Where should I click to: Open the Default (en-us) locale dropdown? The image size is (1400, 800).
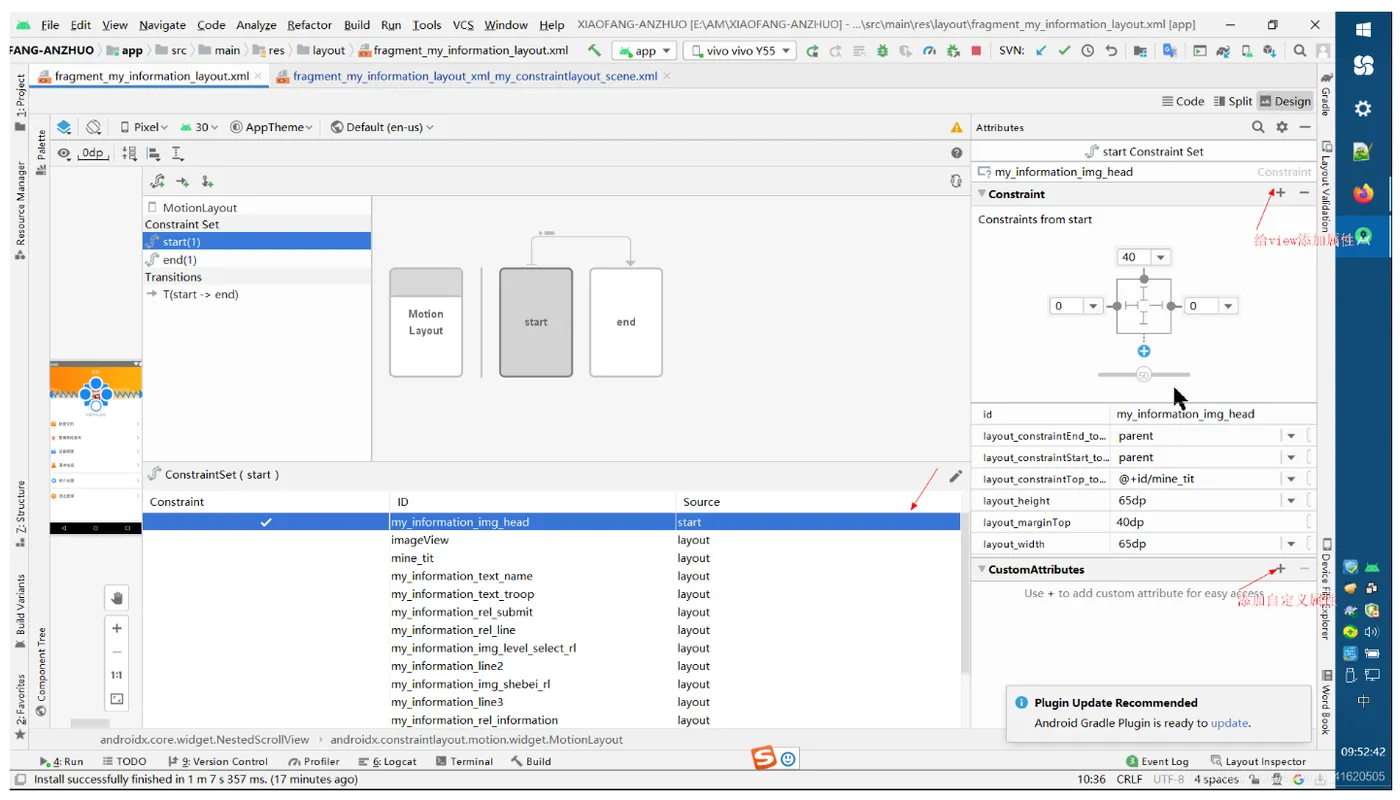pos(382,127)
